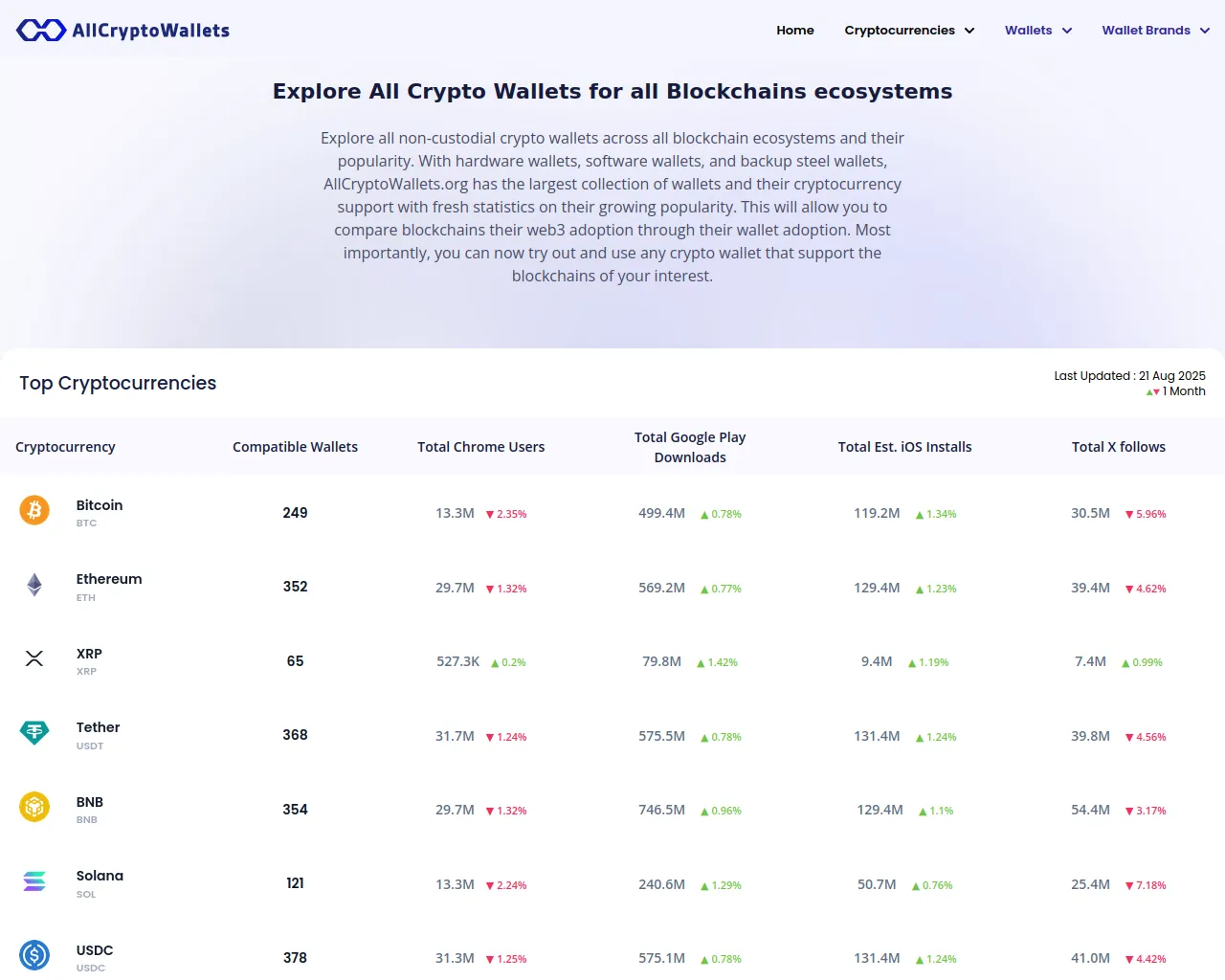Click the Cryptocurrency column header
The width and height of the screenshot is (1225, 980).
pos(65,447)
